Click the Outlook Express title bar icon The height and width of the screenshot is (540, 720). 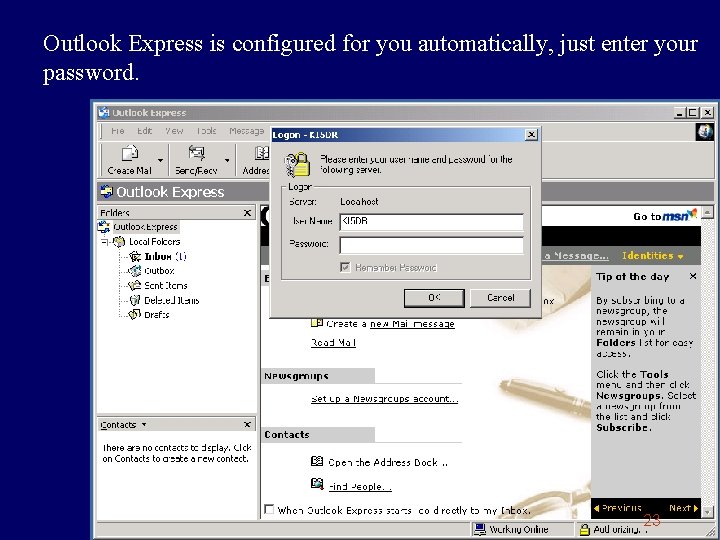coord(104,112)
